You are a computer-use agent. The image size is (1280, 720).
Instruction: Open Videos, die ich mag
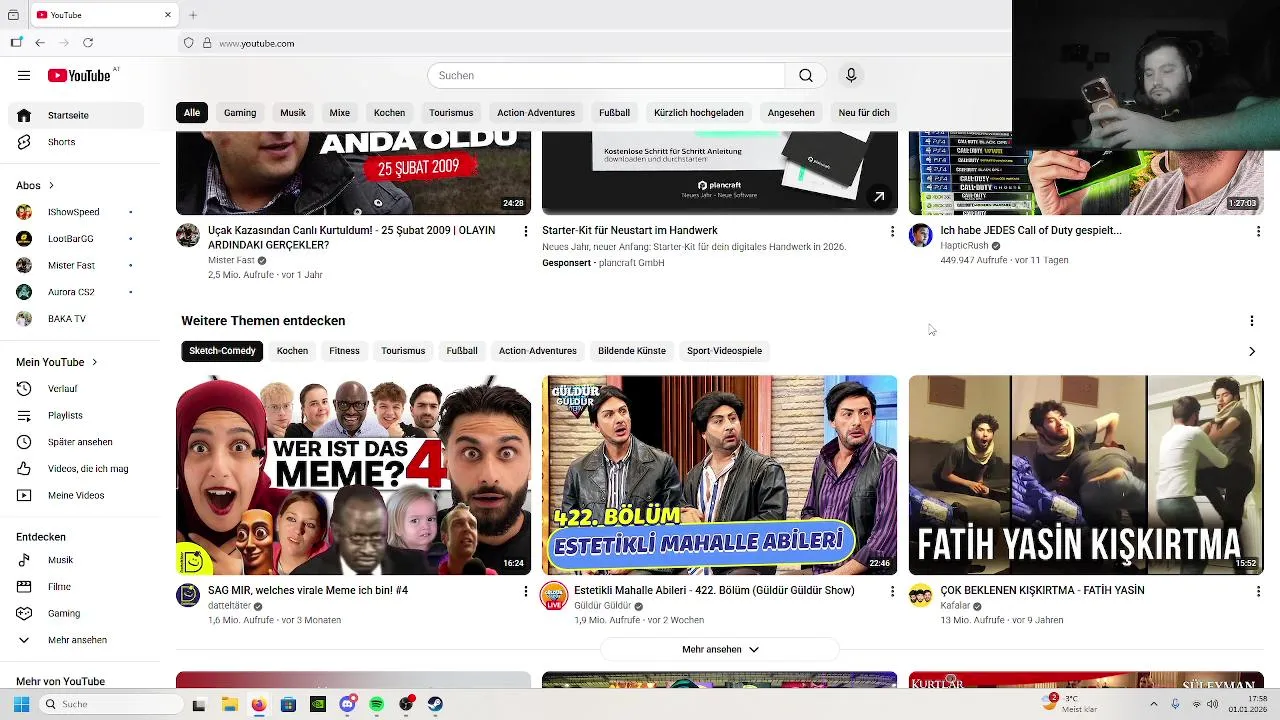pos(76,468)
